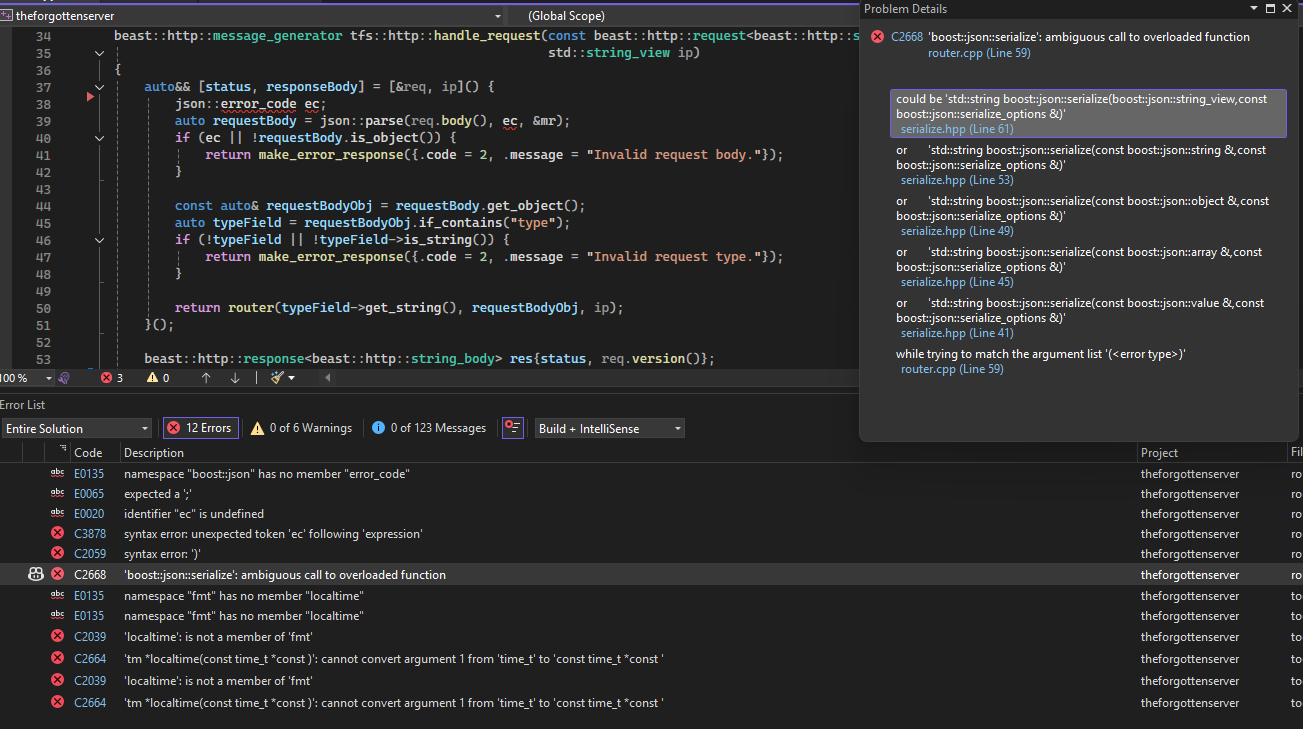Screen dimensions: 1303x729
Task: Collapse the lambda block at line 37
Action: pos(100,87)
